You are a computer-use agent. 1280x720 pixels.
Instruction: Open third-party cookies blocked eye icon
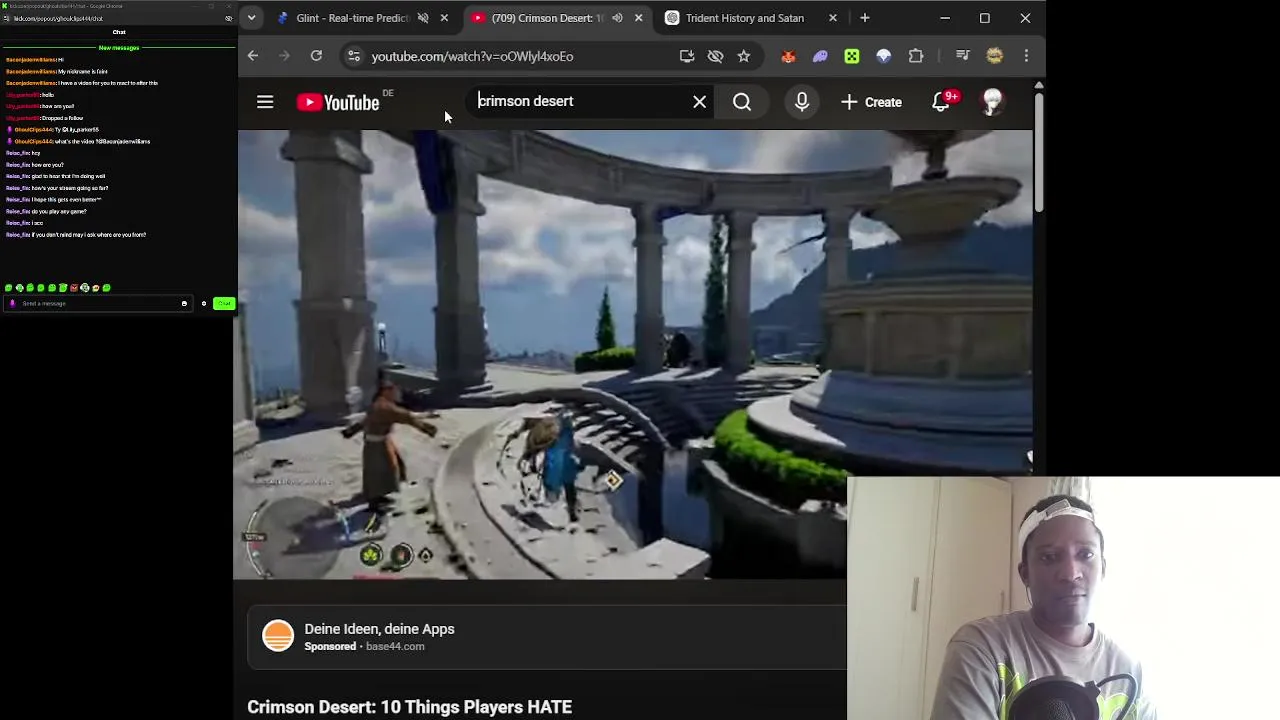[x=715, y=56]
